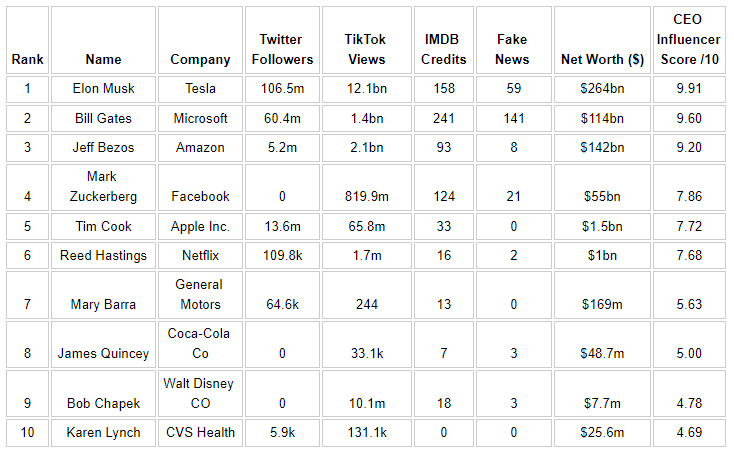
Task: Click the Walt Disney CO cell
Action: click(199, 393)
